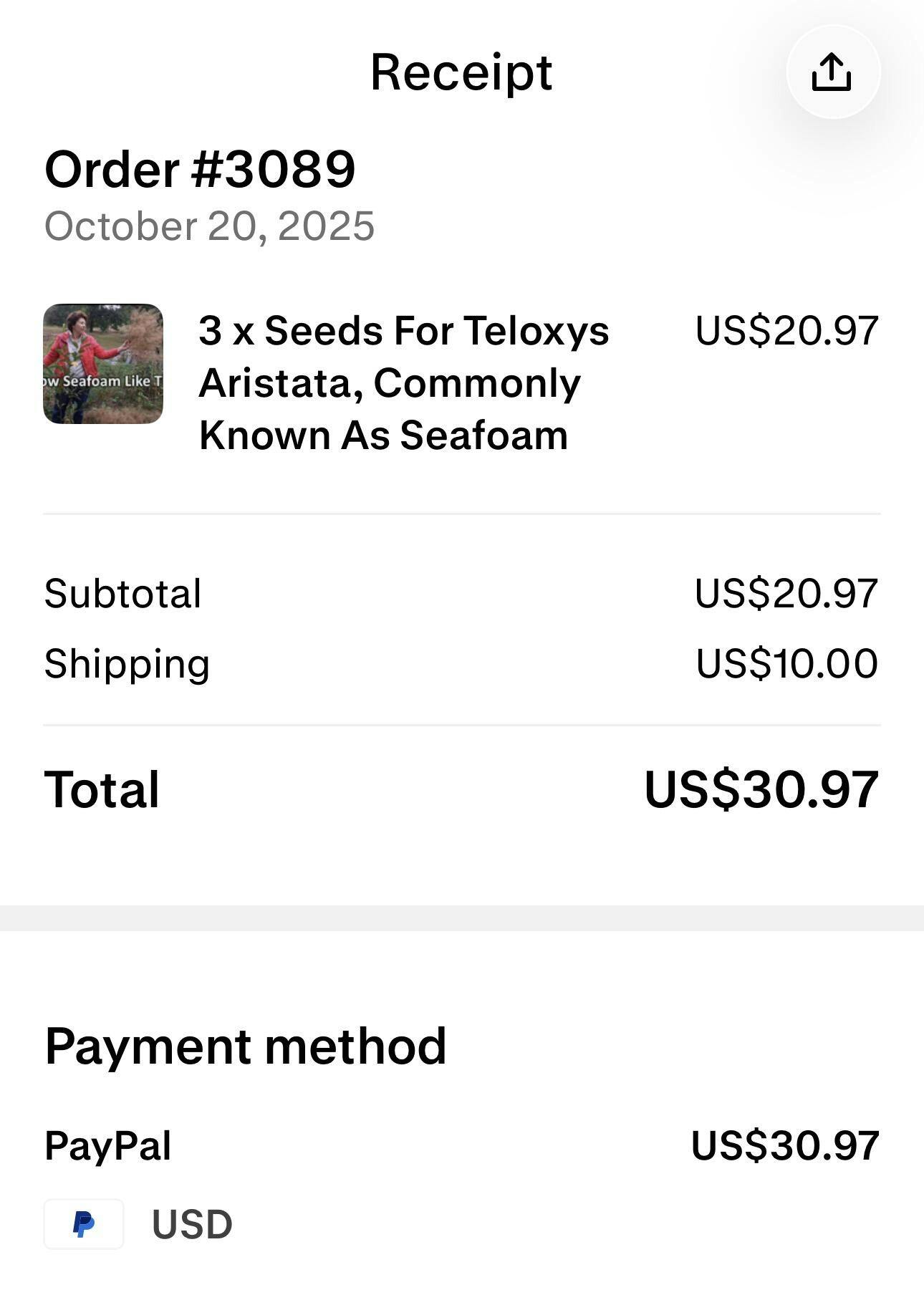Click the USD currency label

click(x=192, y=1224)
